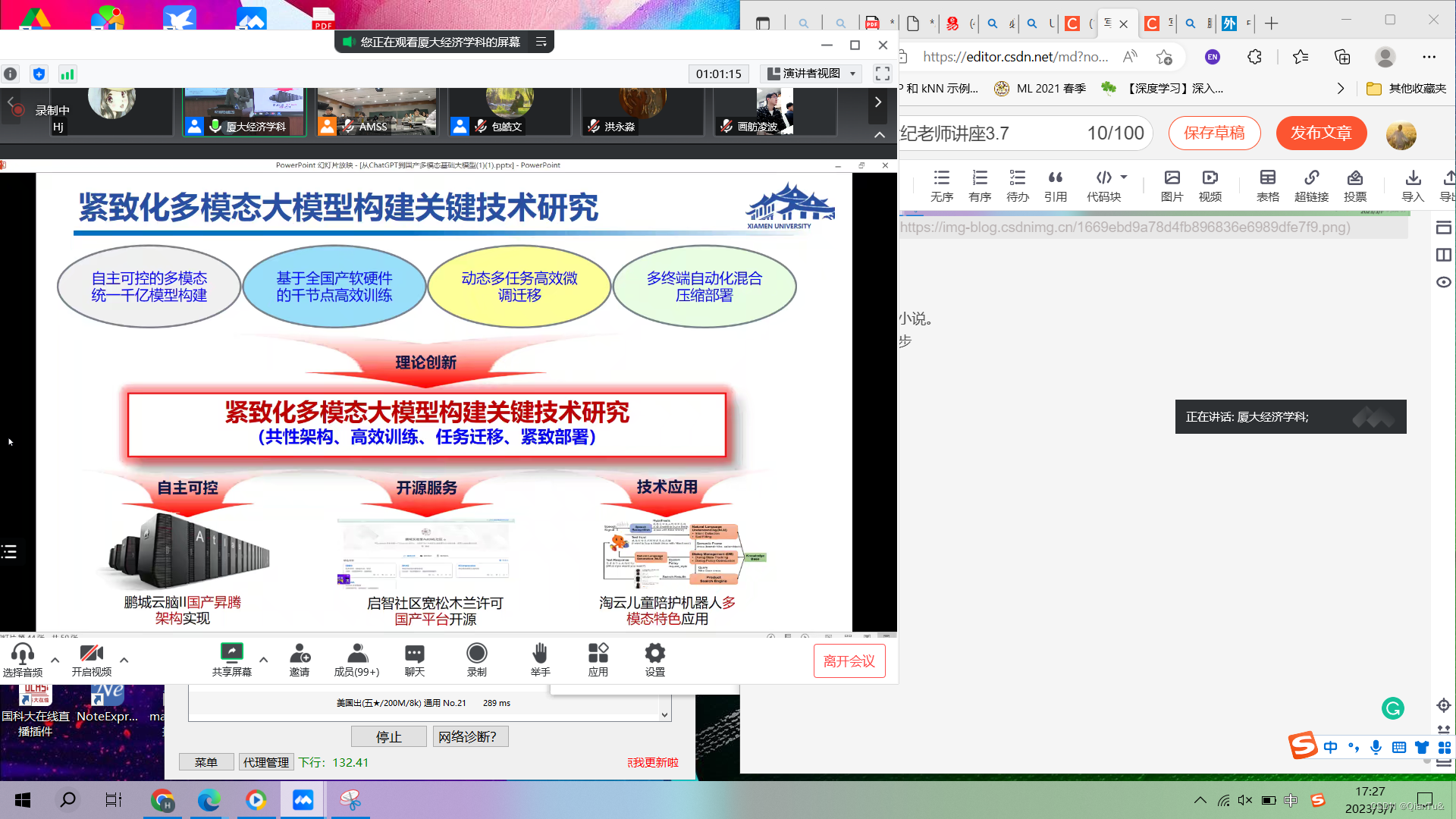Click the 保存草稿 button
The width and height of the screenshot is (1456, 819).
tap(1214, 133)
